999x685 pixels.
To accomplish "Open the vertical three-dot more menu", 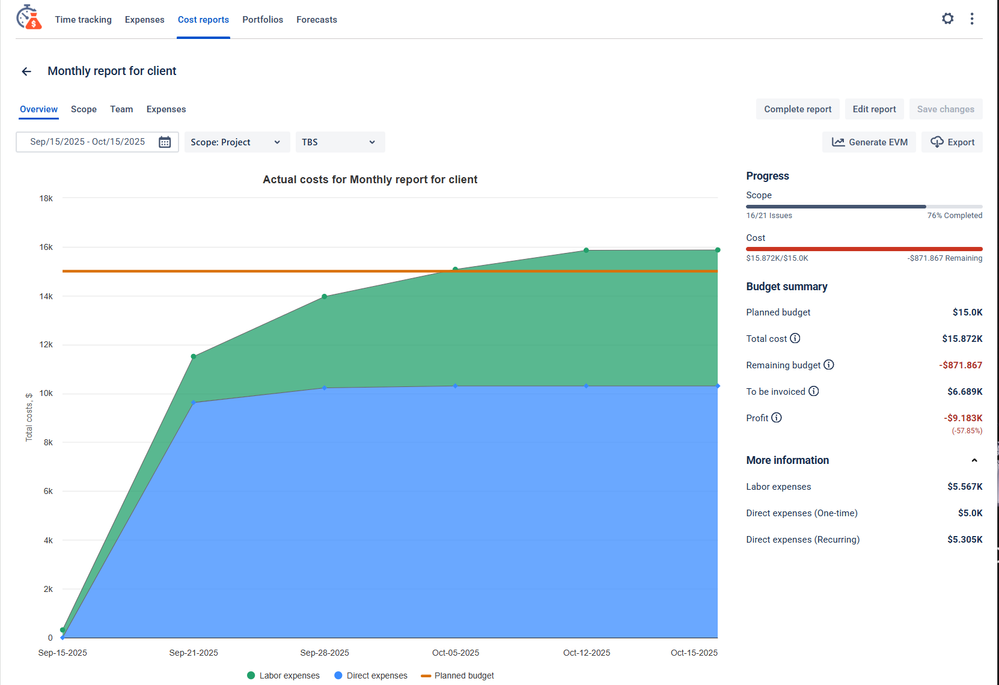I will pyautogui.click(x=972, y=19).
